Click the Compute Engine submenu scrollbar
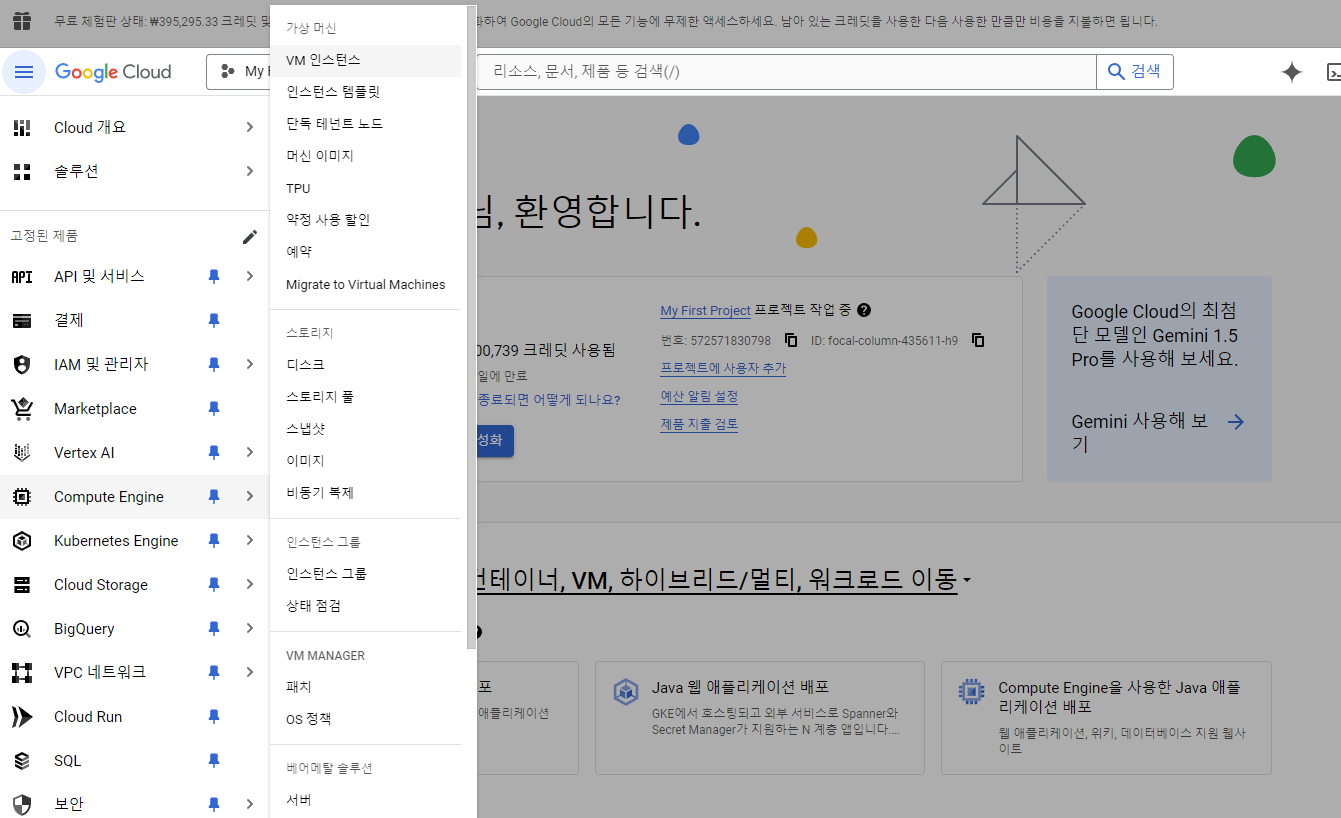Viewport: 1341px width, 818px height. 472,328
